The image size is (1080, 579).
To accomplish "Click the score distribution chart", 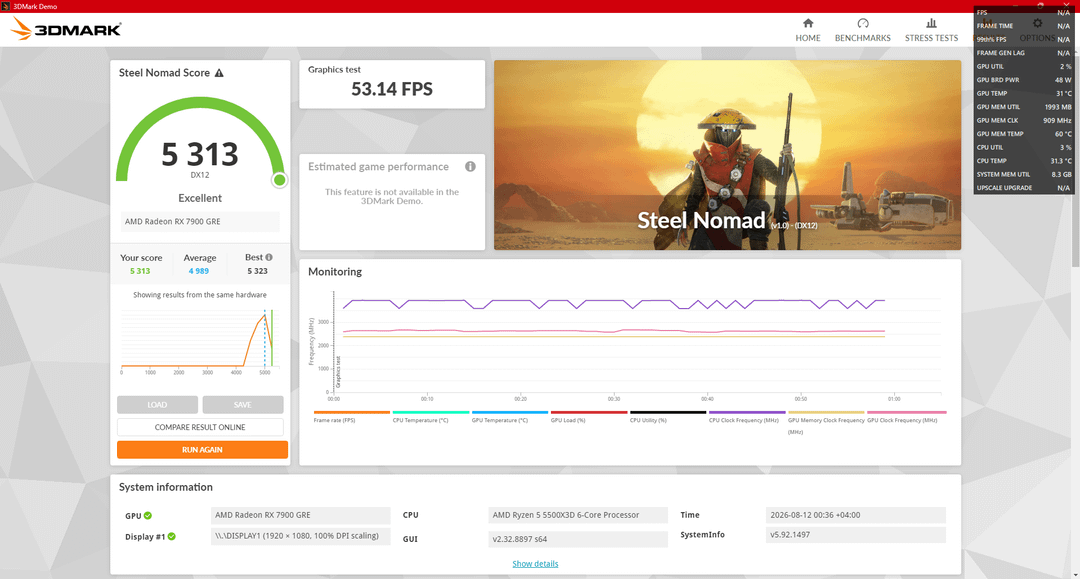I will (x=200, y=341).
